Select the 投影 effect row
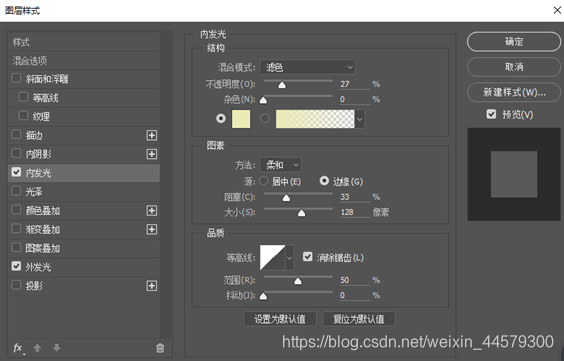Image resolution: width=564 pixels, height=361 pixels. (x=84, y=285)
